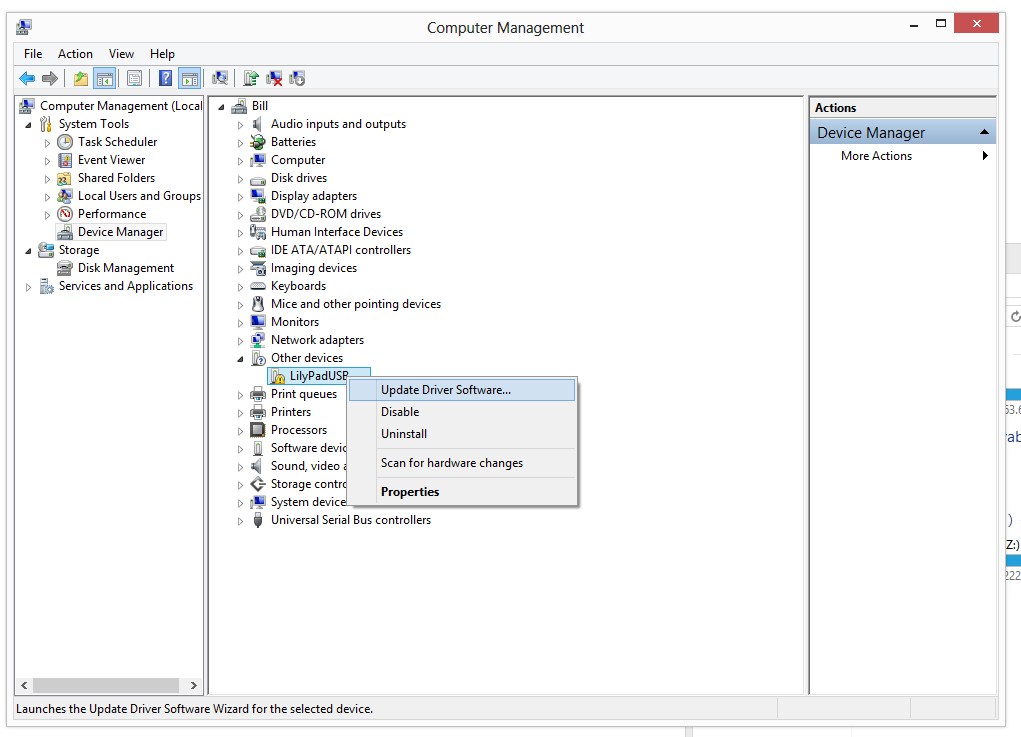Toggle the Show/Hide Console Tree toolbar button
1021x737 pixels.
coord(104,79)
